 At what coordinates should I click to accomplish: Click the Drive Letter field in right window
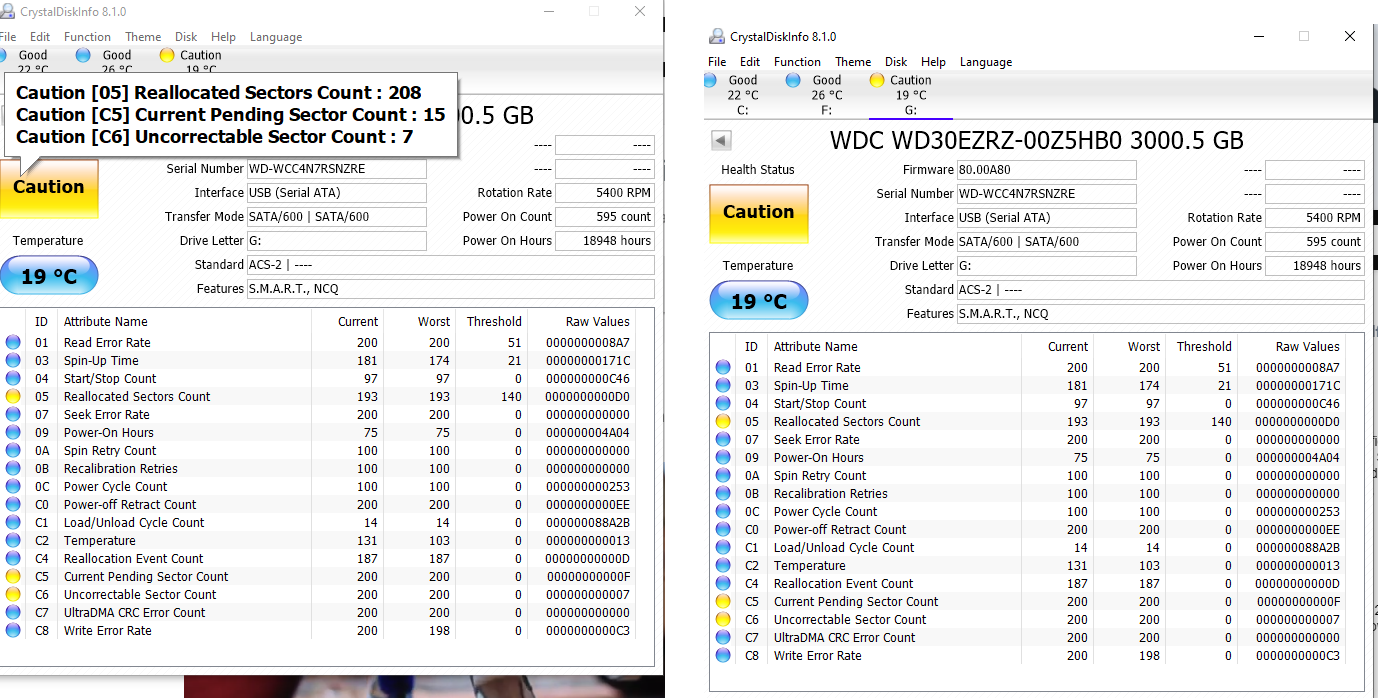[x=1047, y=266]
